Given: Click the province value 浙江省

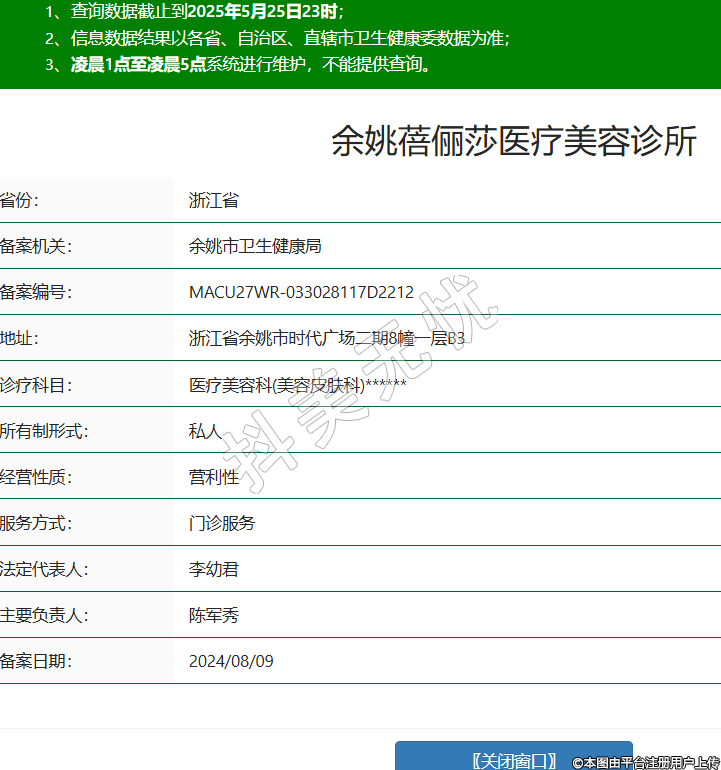Looking at the screenshot, I should 214,200.
